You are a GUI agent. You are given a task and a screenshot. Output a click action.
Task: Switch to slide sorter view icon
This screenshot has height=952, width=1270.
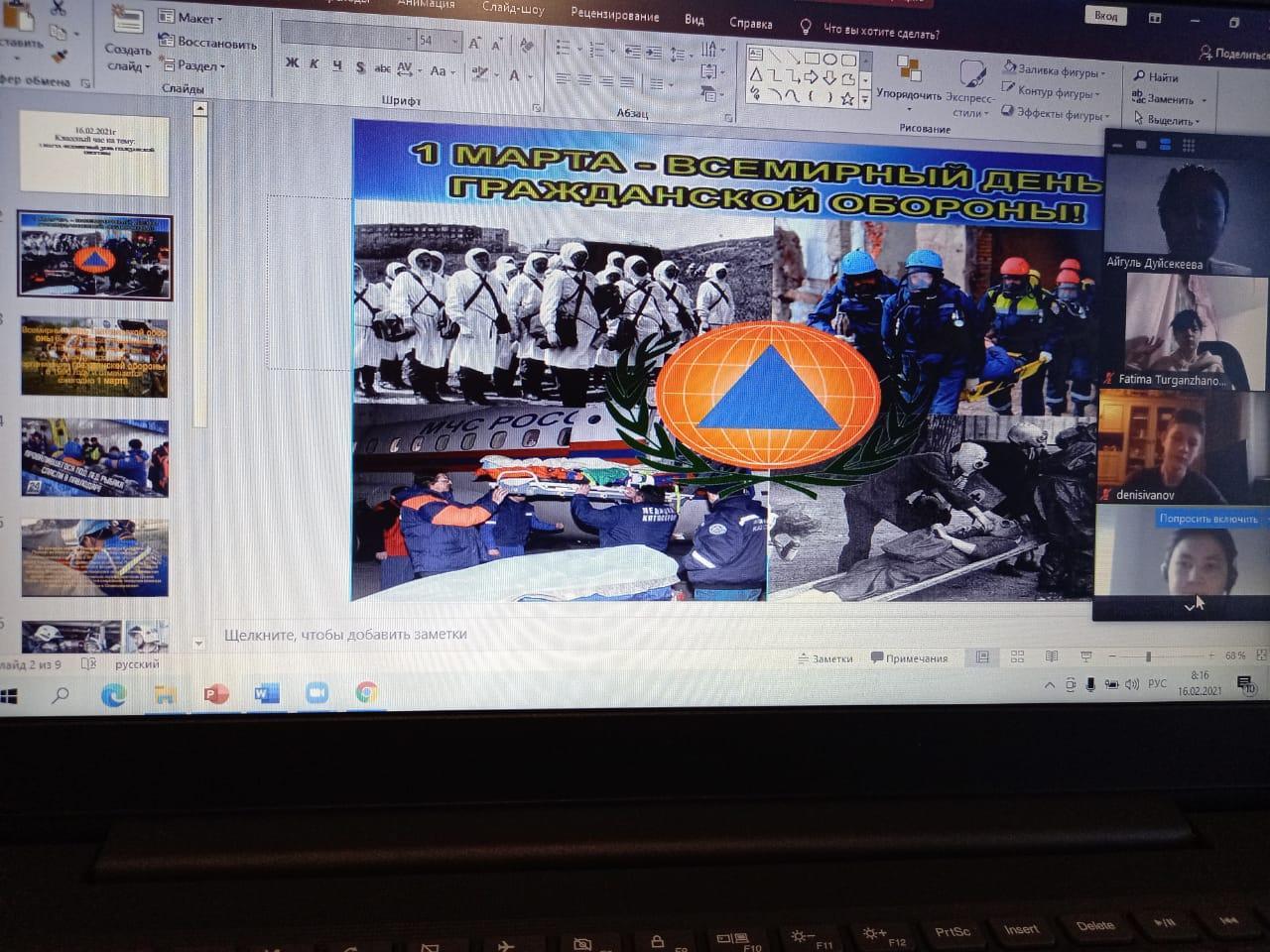click(1017, 656)
